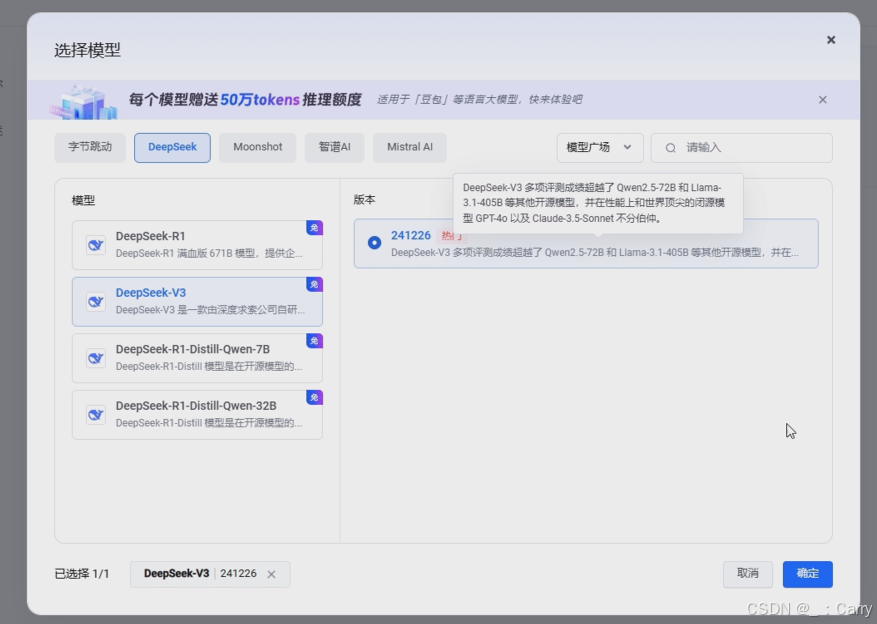Viewport: 877px width, 624px height.
Task: Click the DeepSeek-R1 whale logo icon
Action: (x=96, y=245)
